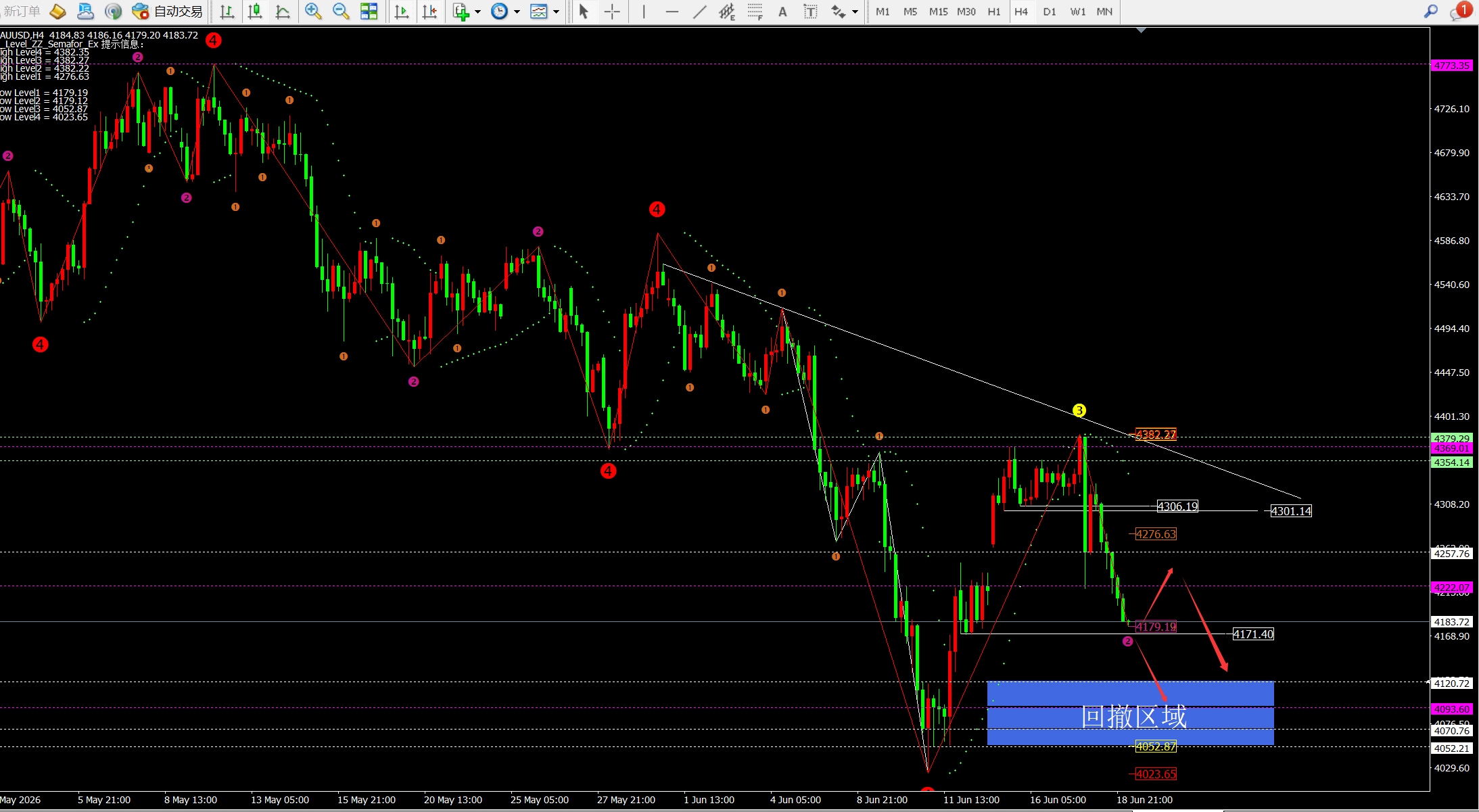This screenshot has width=1479, height=812.
Task: Expand the periods dropdown arrow
Action: [517, 11]
